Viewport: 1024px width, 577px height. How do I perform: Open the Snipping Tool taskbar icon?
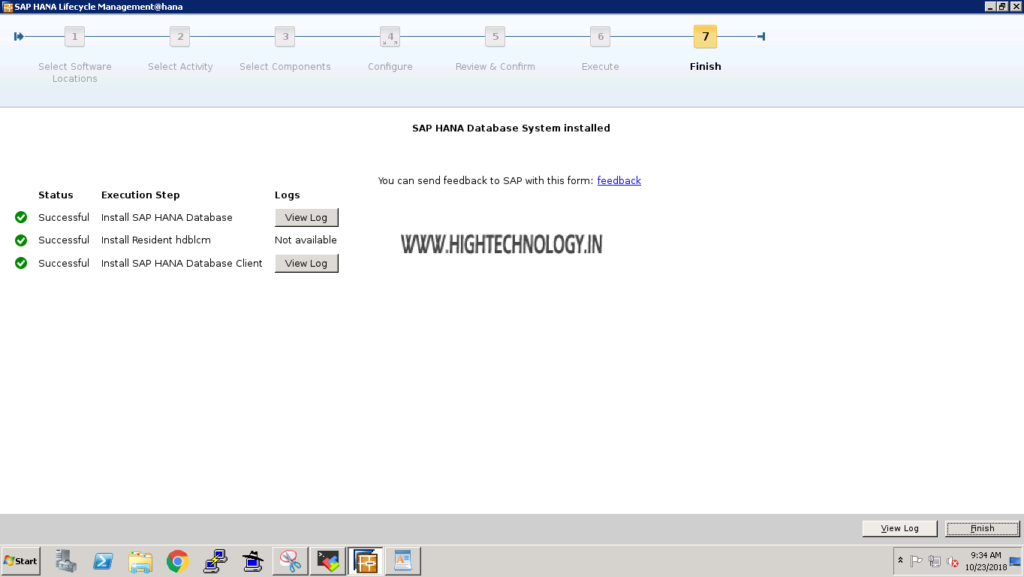(x=290, y=561)
